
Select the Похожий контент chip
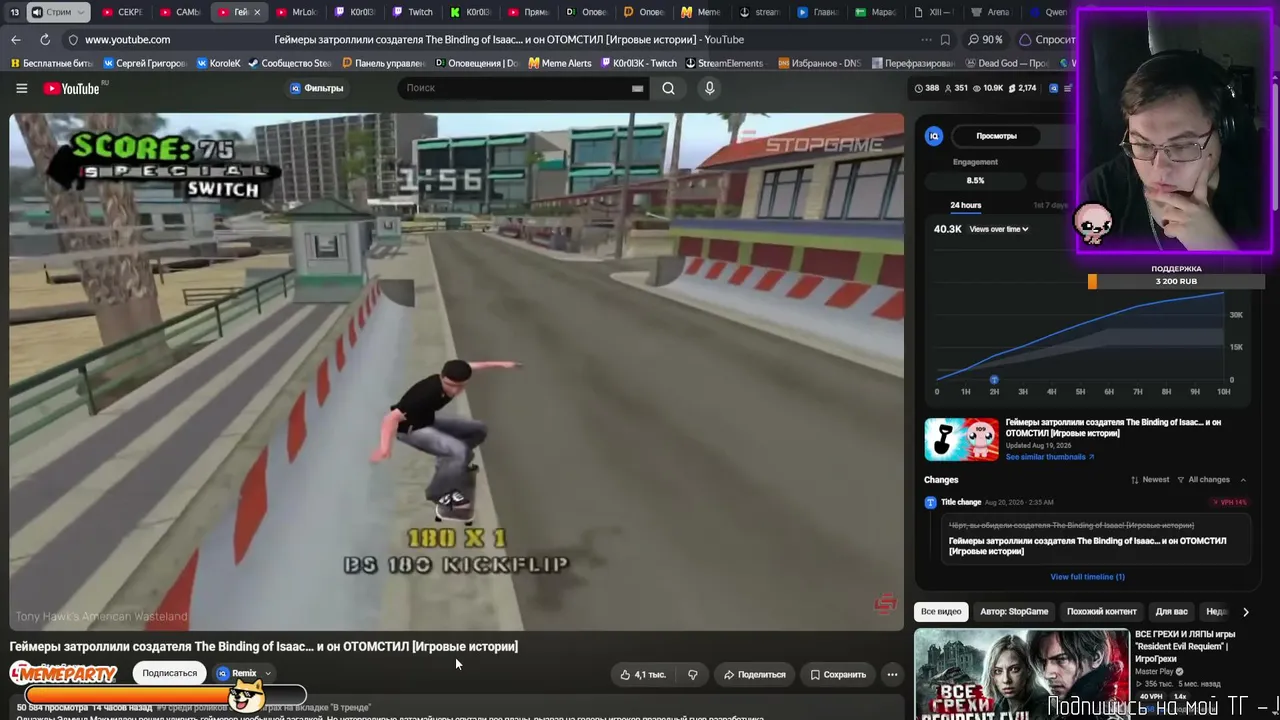pyautogui.click(x=1101, y=612)
